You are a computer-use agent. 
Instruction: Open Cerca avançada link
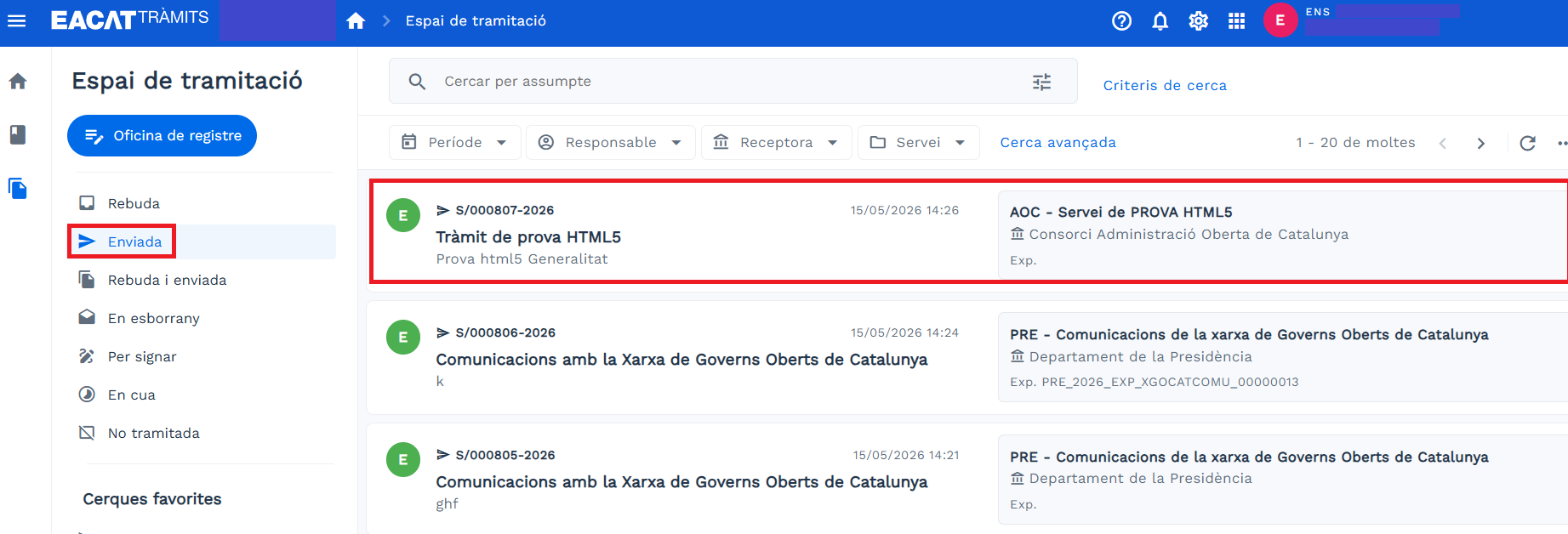1058,142
